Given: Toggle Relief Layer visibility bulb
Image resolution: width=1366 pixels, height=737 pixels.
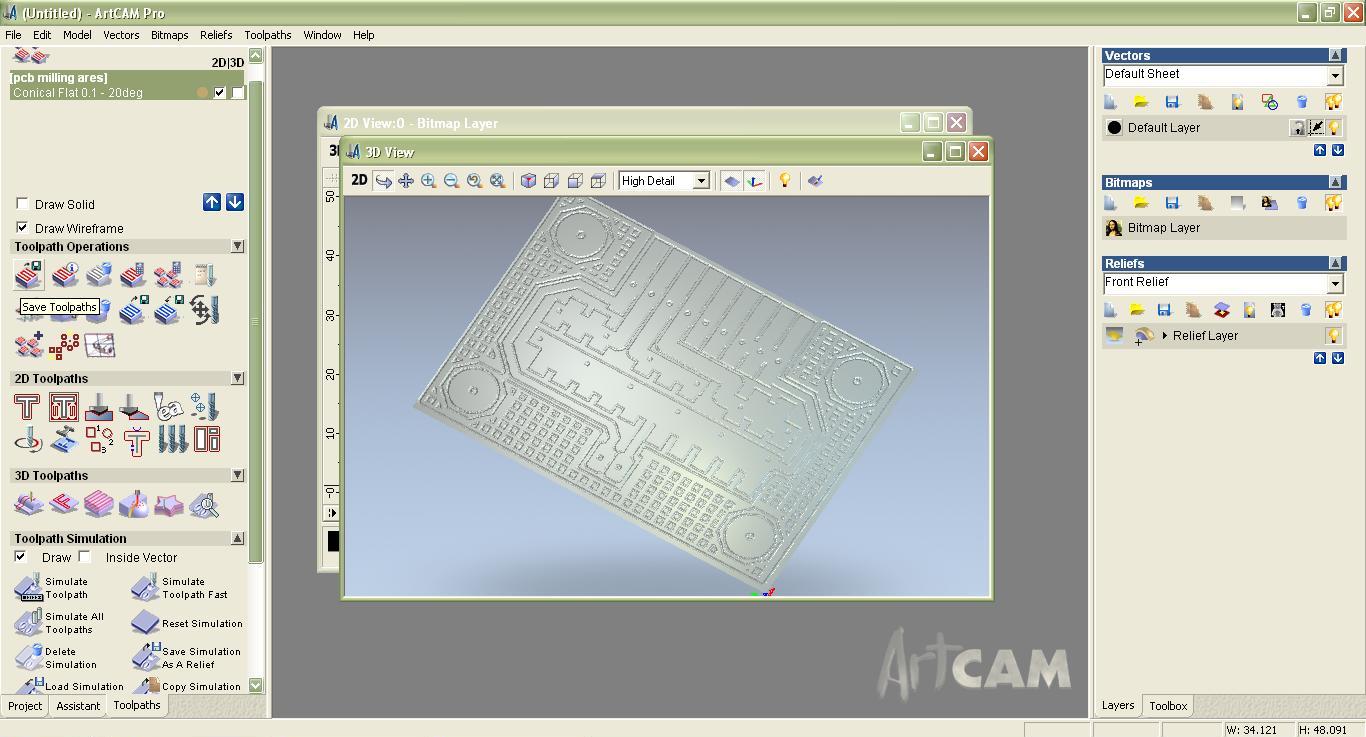Looking at the screenshot, I should tap(1333, 336).
